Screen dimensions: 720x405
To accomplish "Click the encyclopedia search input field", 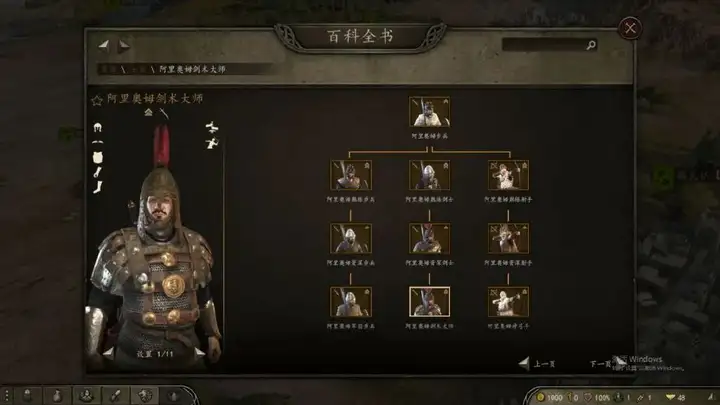I will click(x=544, y=45).
